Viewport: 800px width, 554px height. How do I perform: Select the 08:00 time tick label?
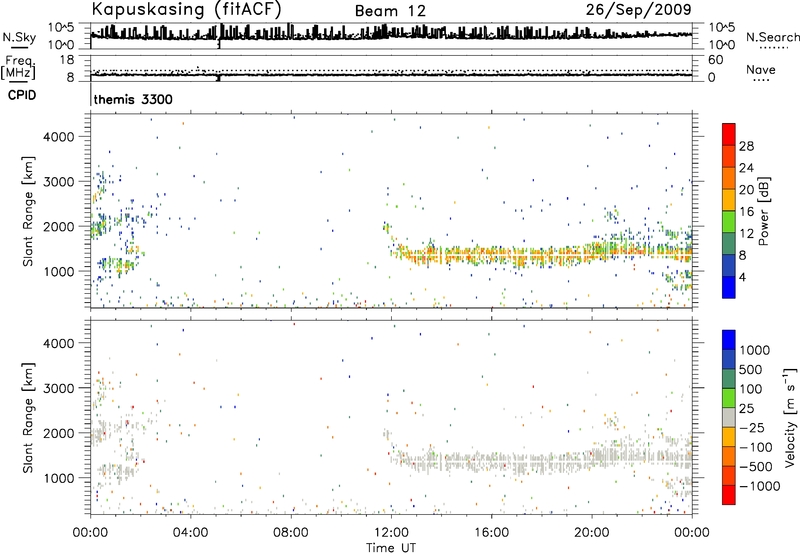click(x=291, y=533)
